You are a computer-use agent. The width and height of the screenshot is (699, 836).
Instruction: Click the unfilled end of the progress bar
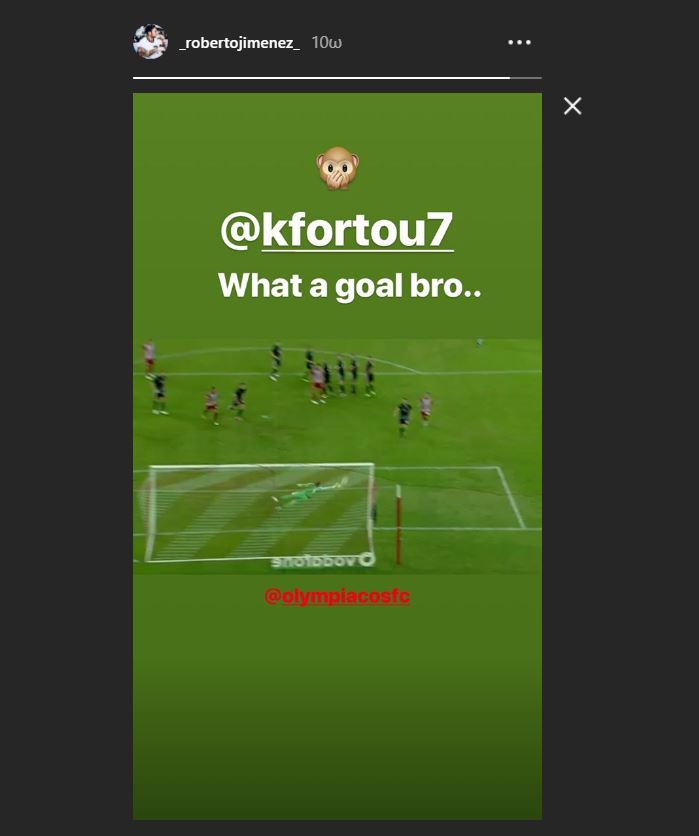point(526,78)
